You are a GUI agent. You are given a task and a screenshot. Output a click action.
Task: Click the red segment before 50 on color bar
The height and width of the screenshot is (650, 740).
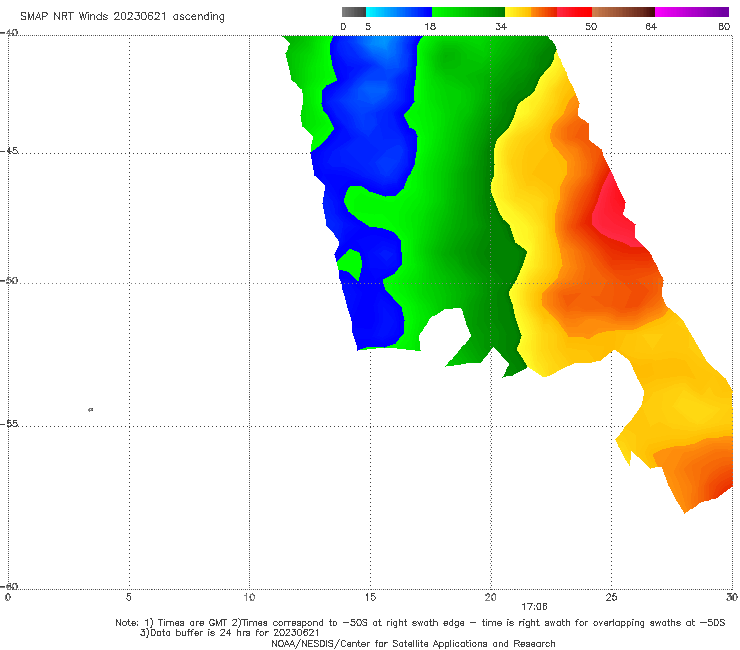[x=574, y=12]
